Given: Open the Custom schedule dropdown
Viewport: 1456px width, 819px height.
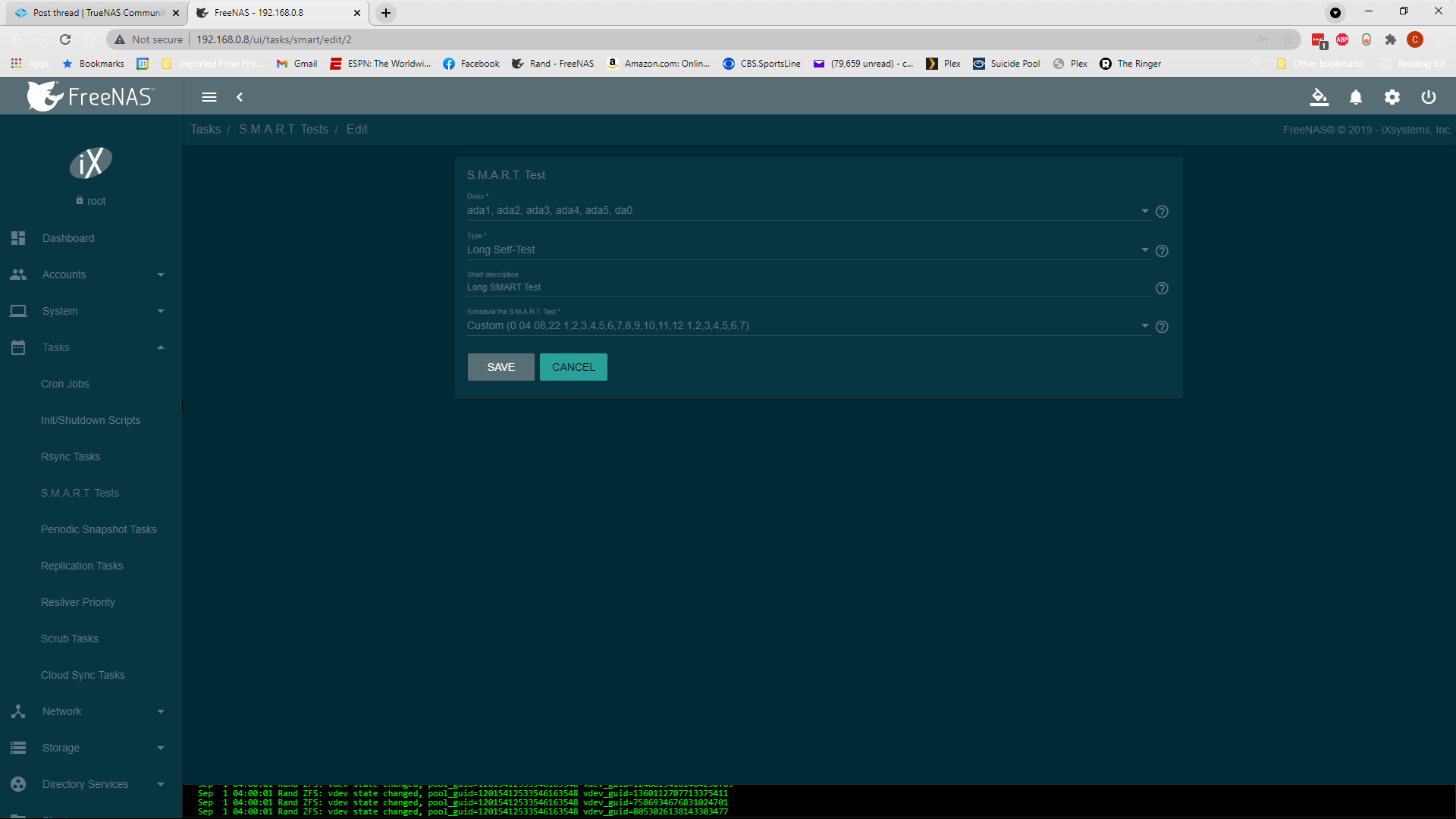Looking at the screenshot, I should click(808, 326).
